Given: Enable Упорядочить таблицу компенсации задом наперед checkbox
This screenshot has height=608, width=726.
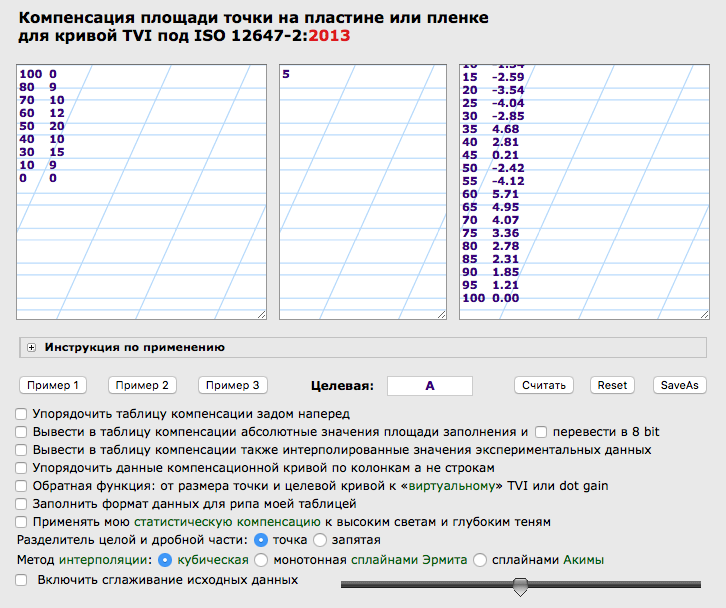Looking at the screenshot, I should tap(21, 414).
